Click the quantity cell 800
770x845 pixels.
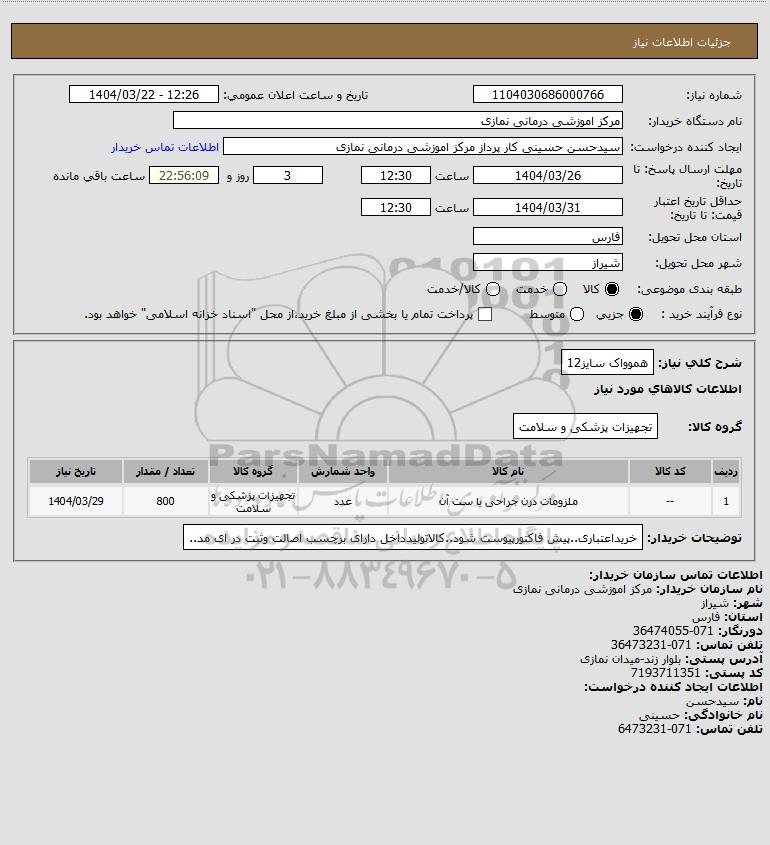(165, 501)
